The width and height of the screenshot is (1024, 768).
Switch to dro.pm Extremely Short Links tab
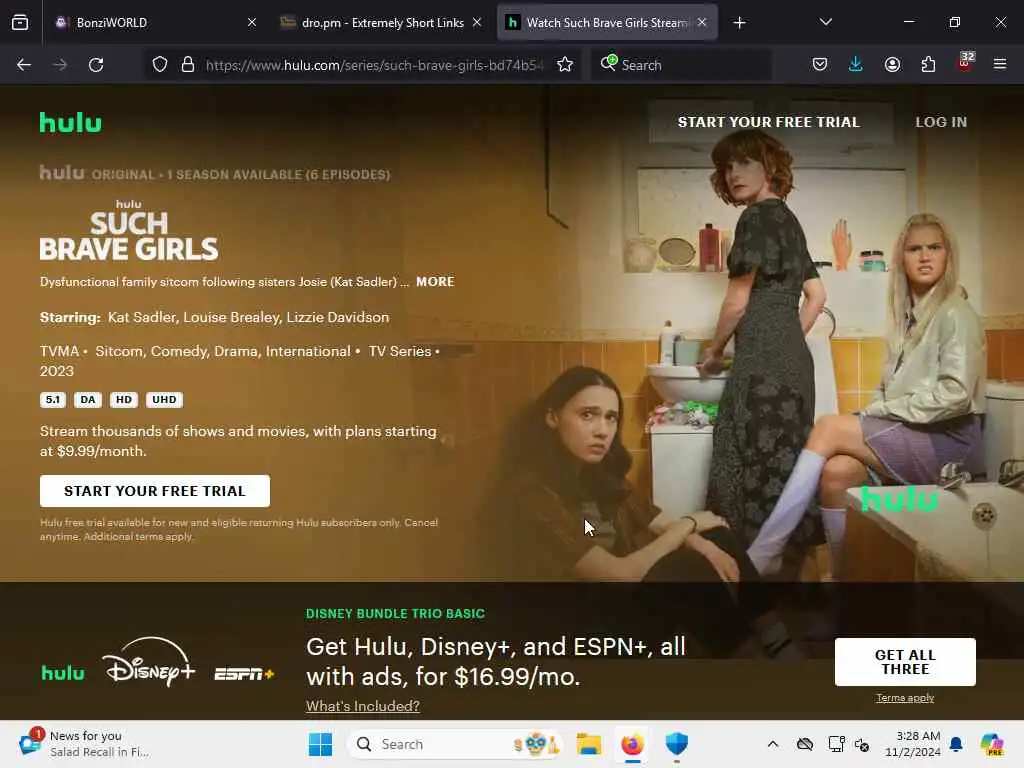pos(381,22)
